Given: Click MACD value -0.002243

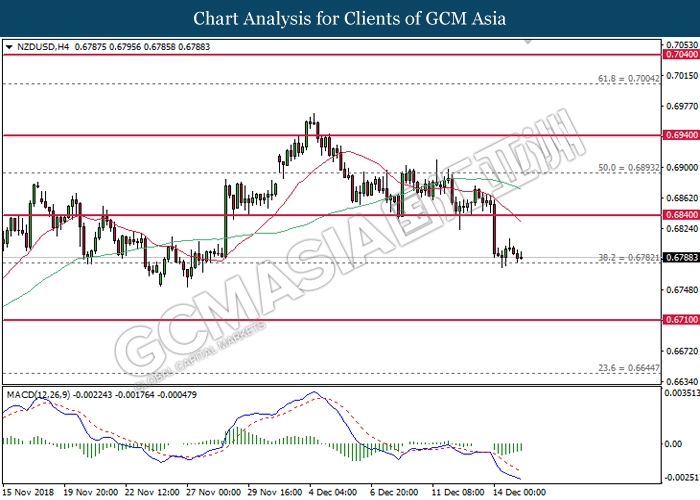Looking at the screenshot, I should coord(93,395).
